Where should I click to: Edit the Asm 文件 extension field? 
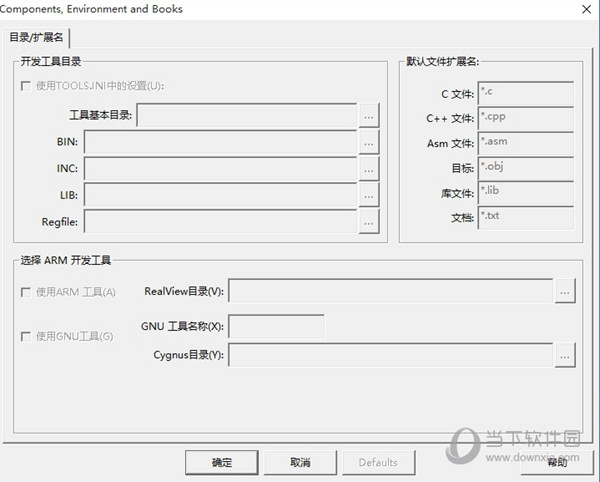(526, 143)
